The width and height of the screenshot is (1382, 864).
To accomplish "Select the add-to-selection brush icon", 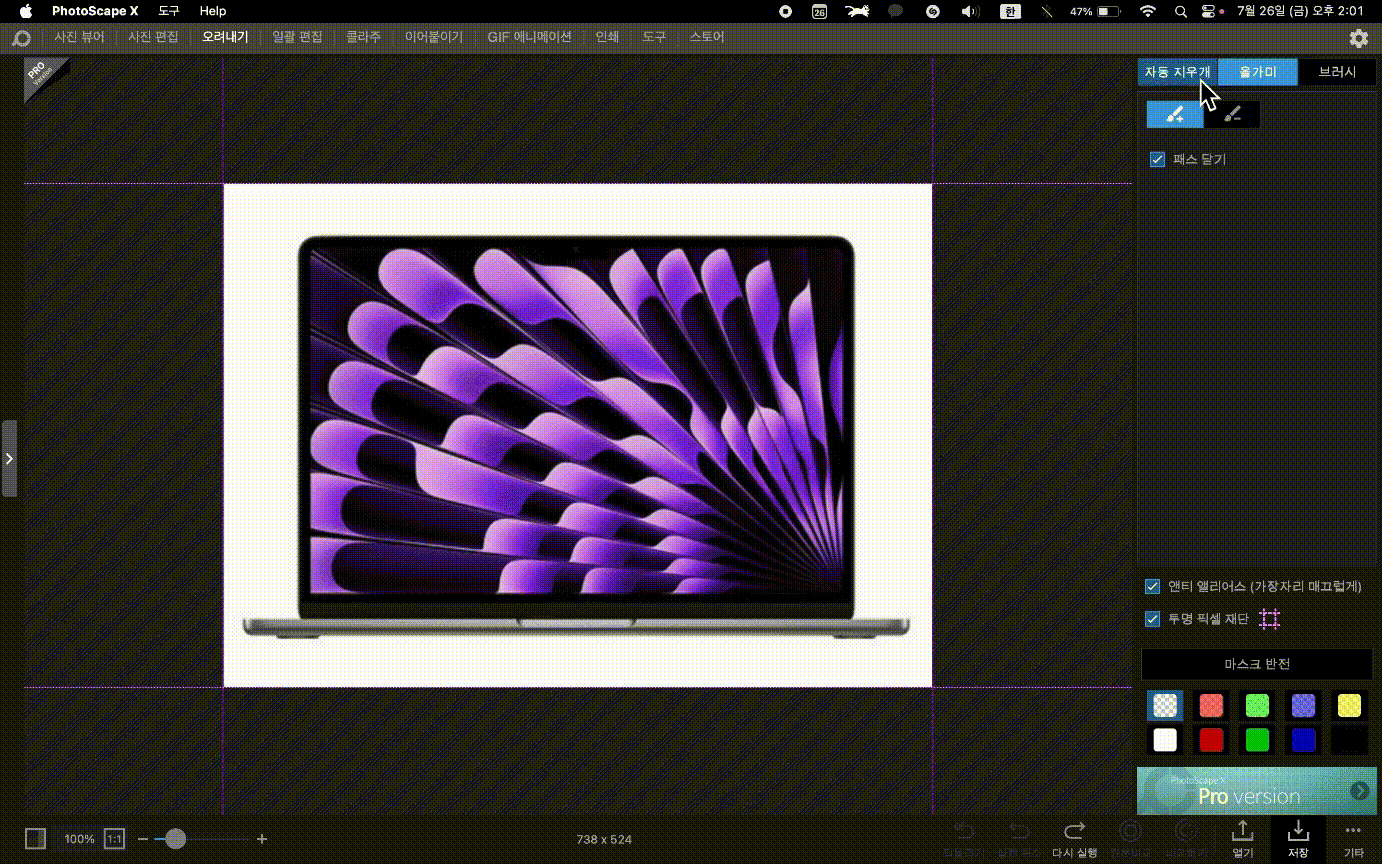I will (x=1175, y=115).
